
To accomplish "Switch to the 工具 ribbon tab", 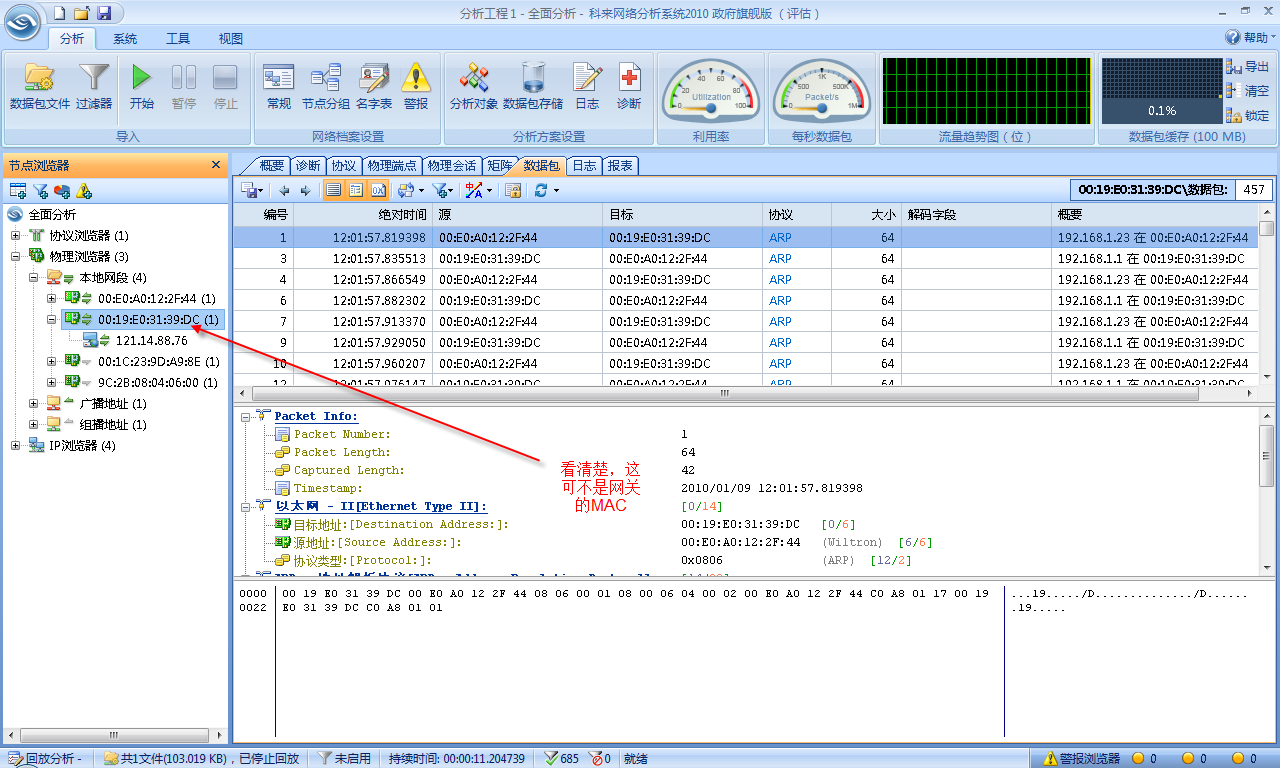I will [178, 39].
